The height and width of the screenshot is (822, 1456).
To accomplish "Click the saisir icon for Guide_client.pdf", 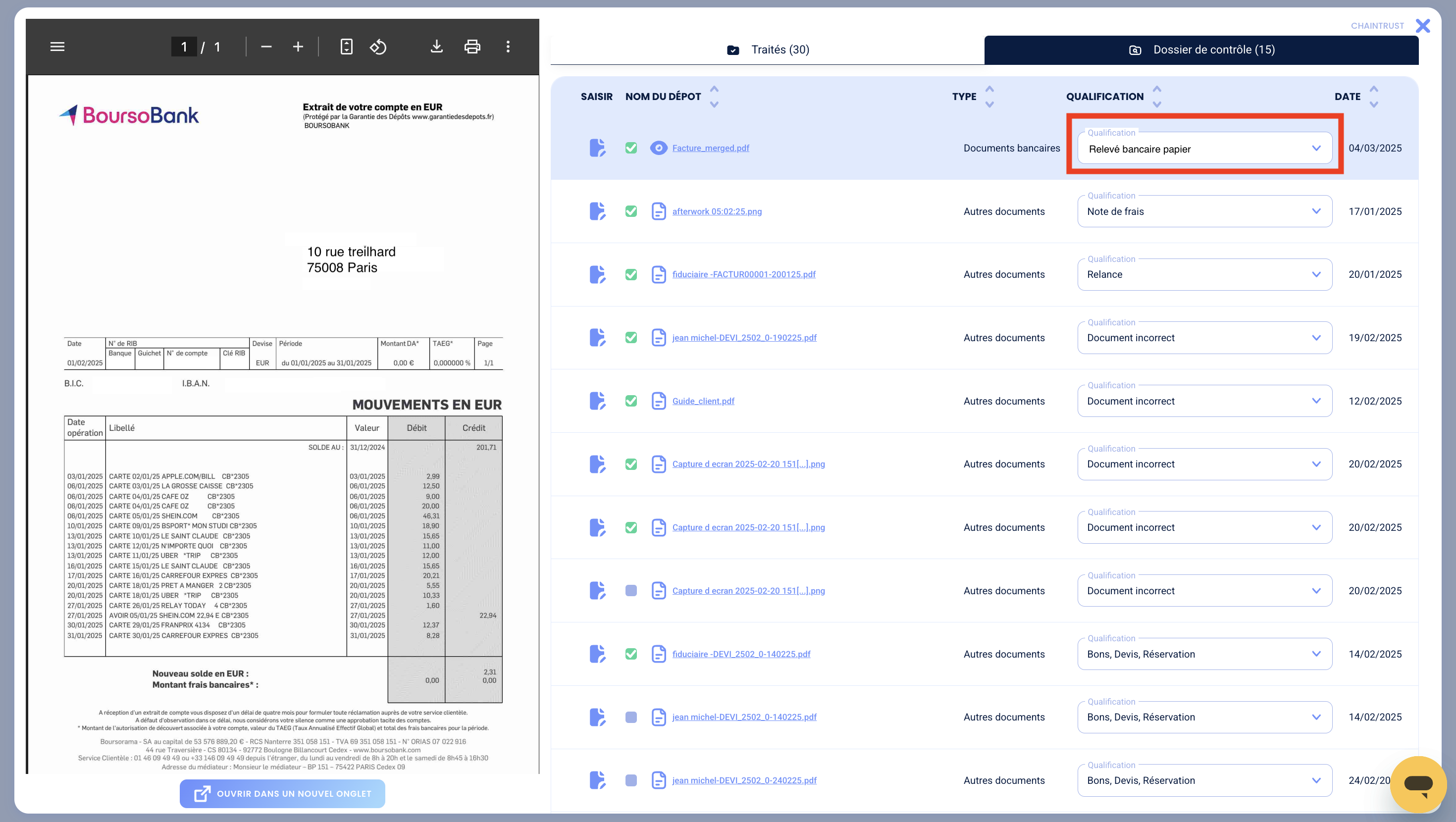I will pos(597,402).
